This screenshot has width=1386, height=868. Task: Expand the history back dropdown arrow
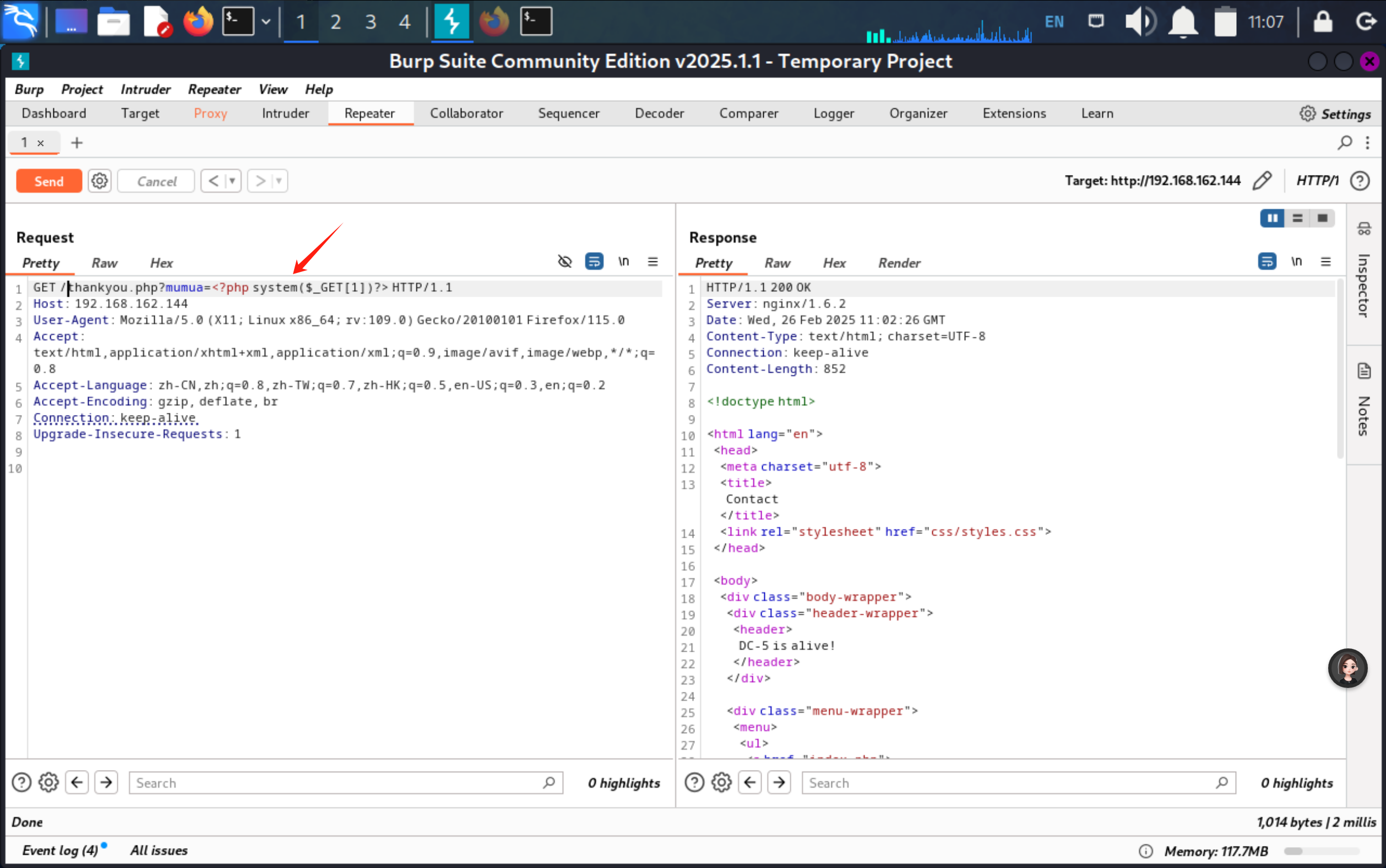click(x=232, y=182)
